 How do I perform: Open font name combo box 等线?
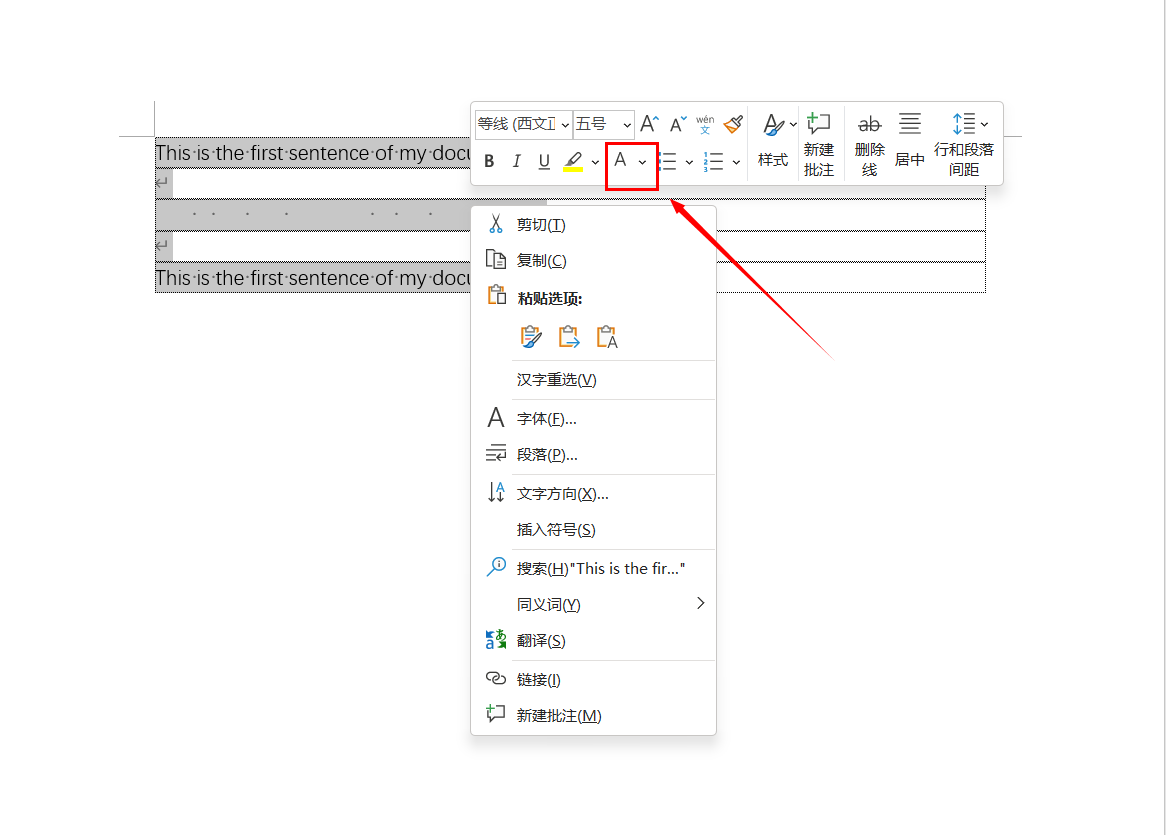pos(524,124)
